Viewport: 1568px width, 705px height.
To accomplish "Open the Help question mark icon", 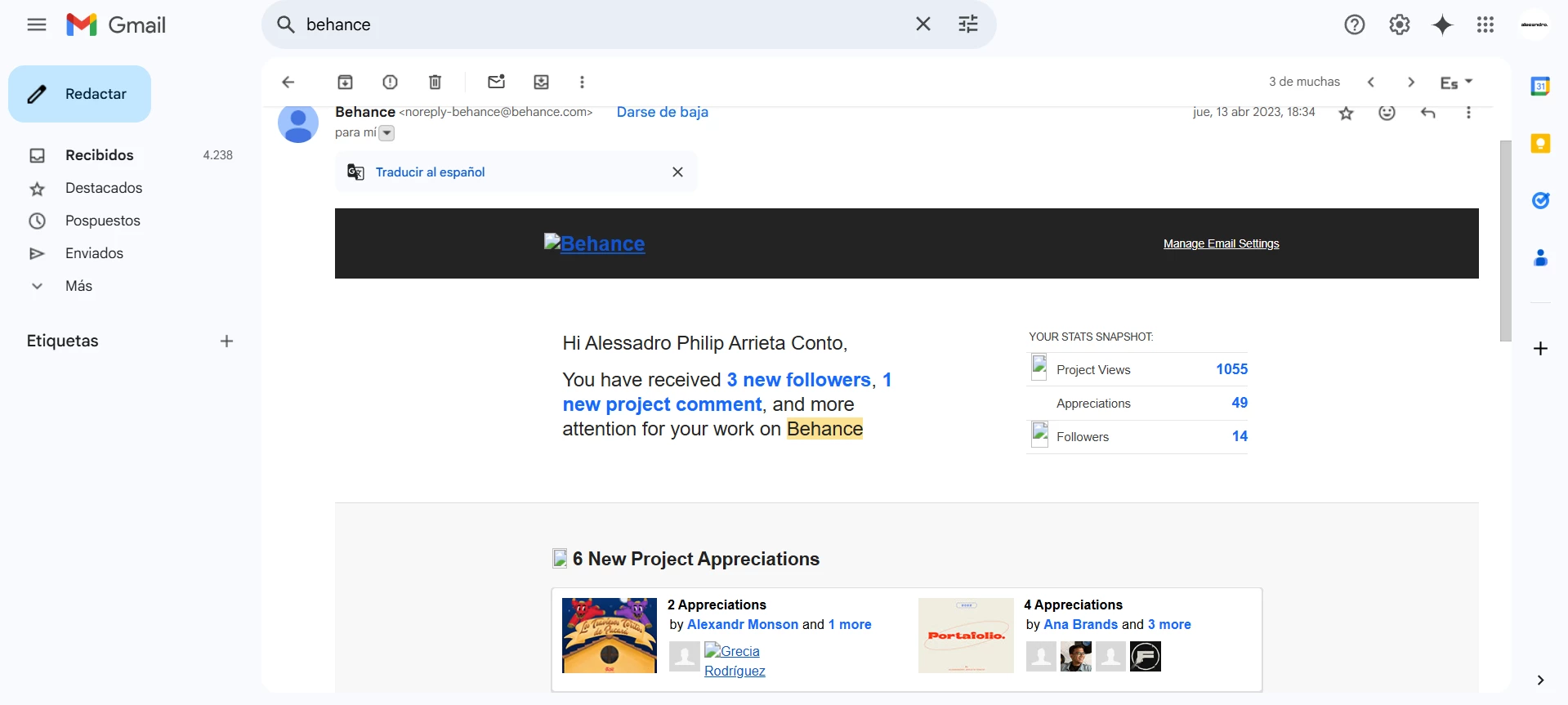I will click(1355, 25).
